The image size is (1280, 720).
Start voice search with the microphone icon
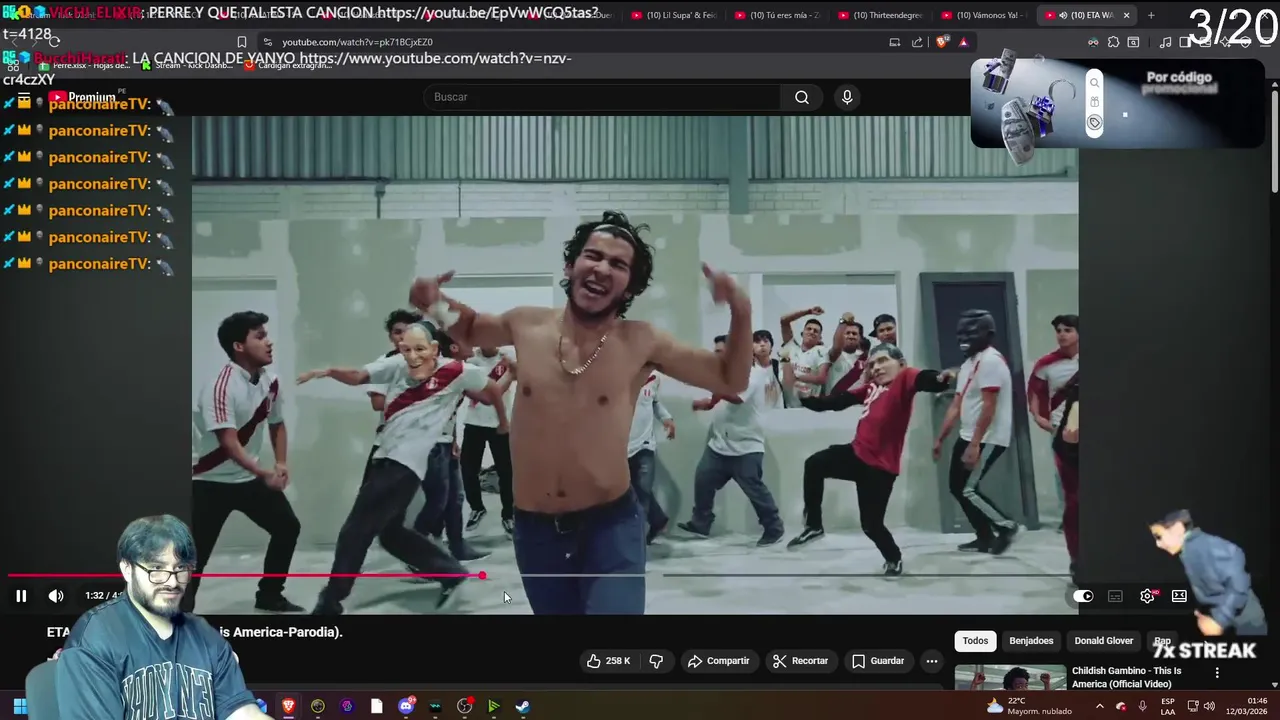tap(847, 97)
